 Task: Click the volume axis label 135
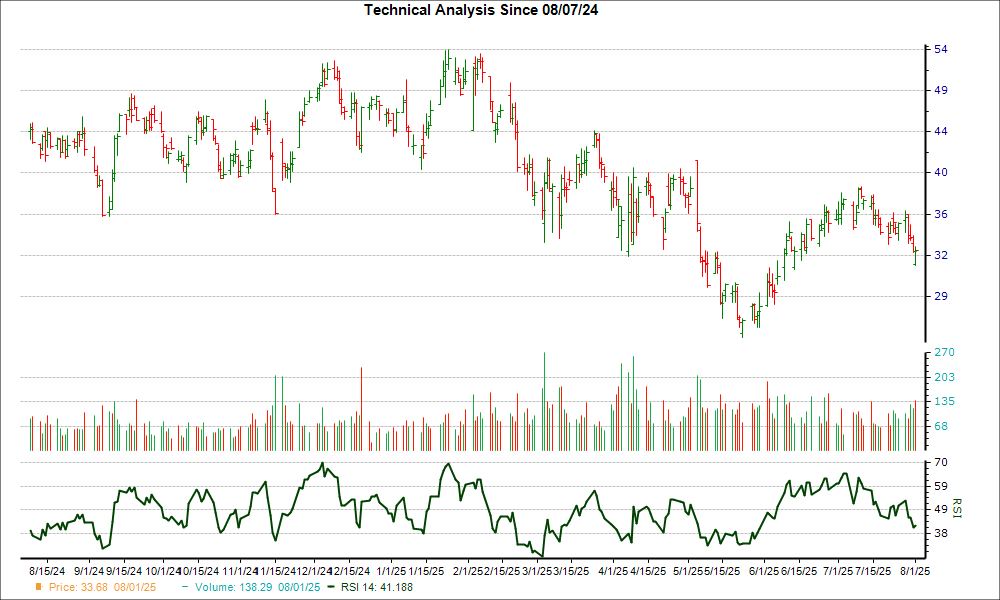point(944,401)
